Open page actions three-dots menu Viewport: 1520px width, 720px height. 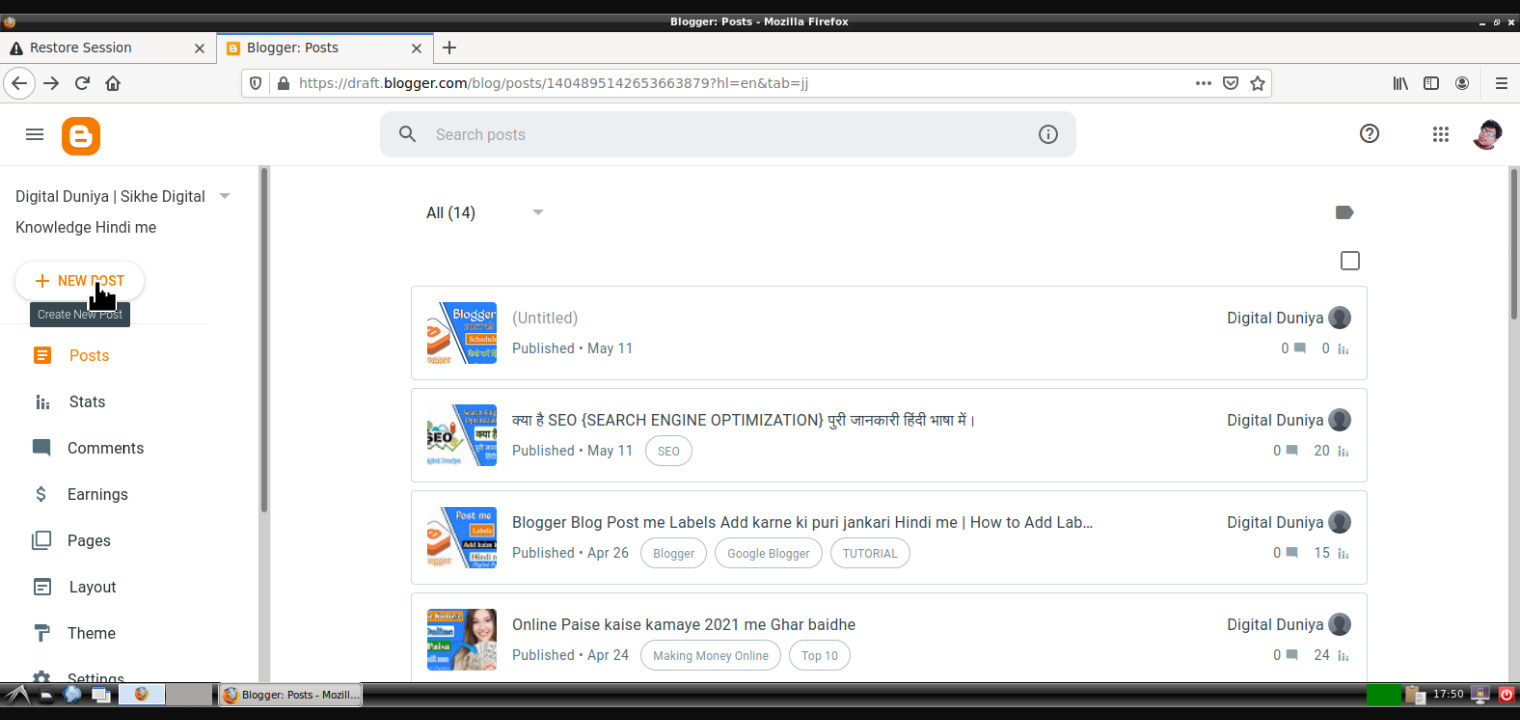(x=1204, y=83)
